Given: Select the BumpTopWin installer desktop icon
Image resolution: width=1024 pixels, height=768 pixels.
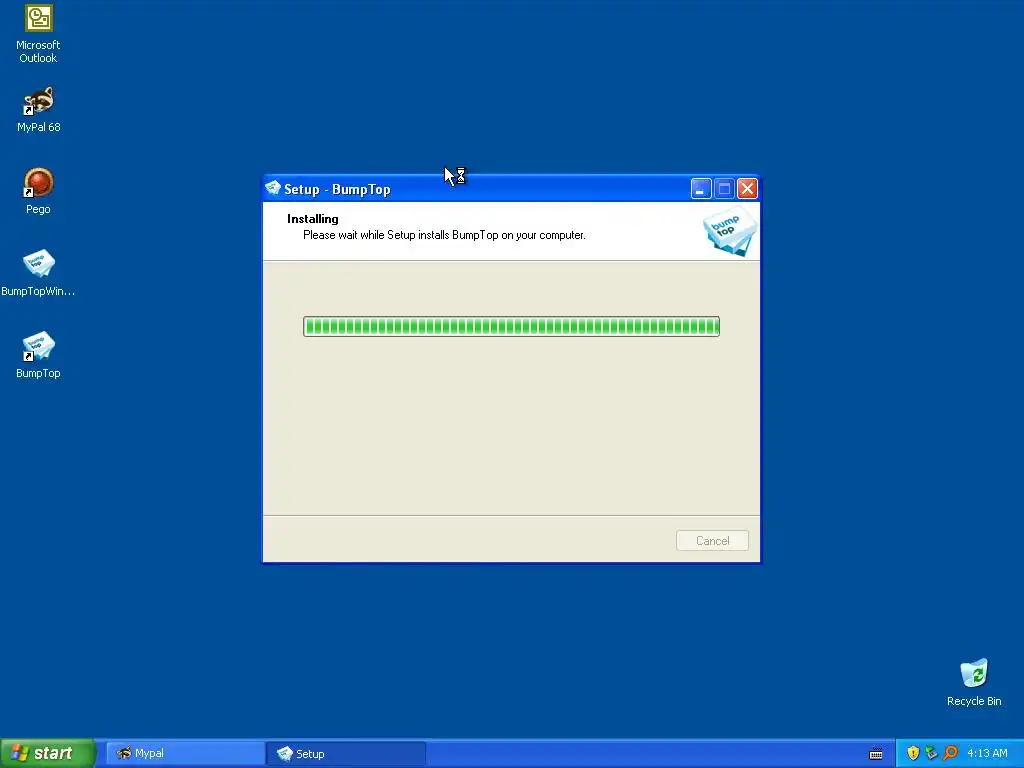Looking at the screenshot, I should (x=39, y=273).
